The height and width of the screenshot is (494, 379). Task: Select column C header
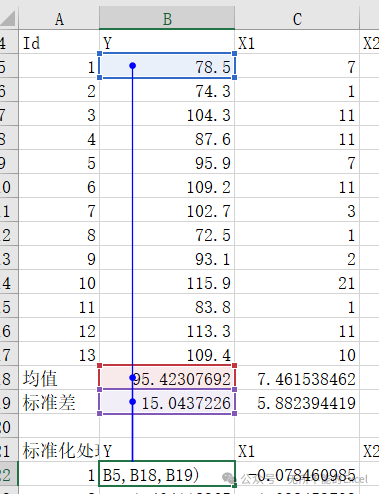pyautogui.click(x=297, y=19)
